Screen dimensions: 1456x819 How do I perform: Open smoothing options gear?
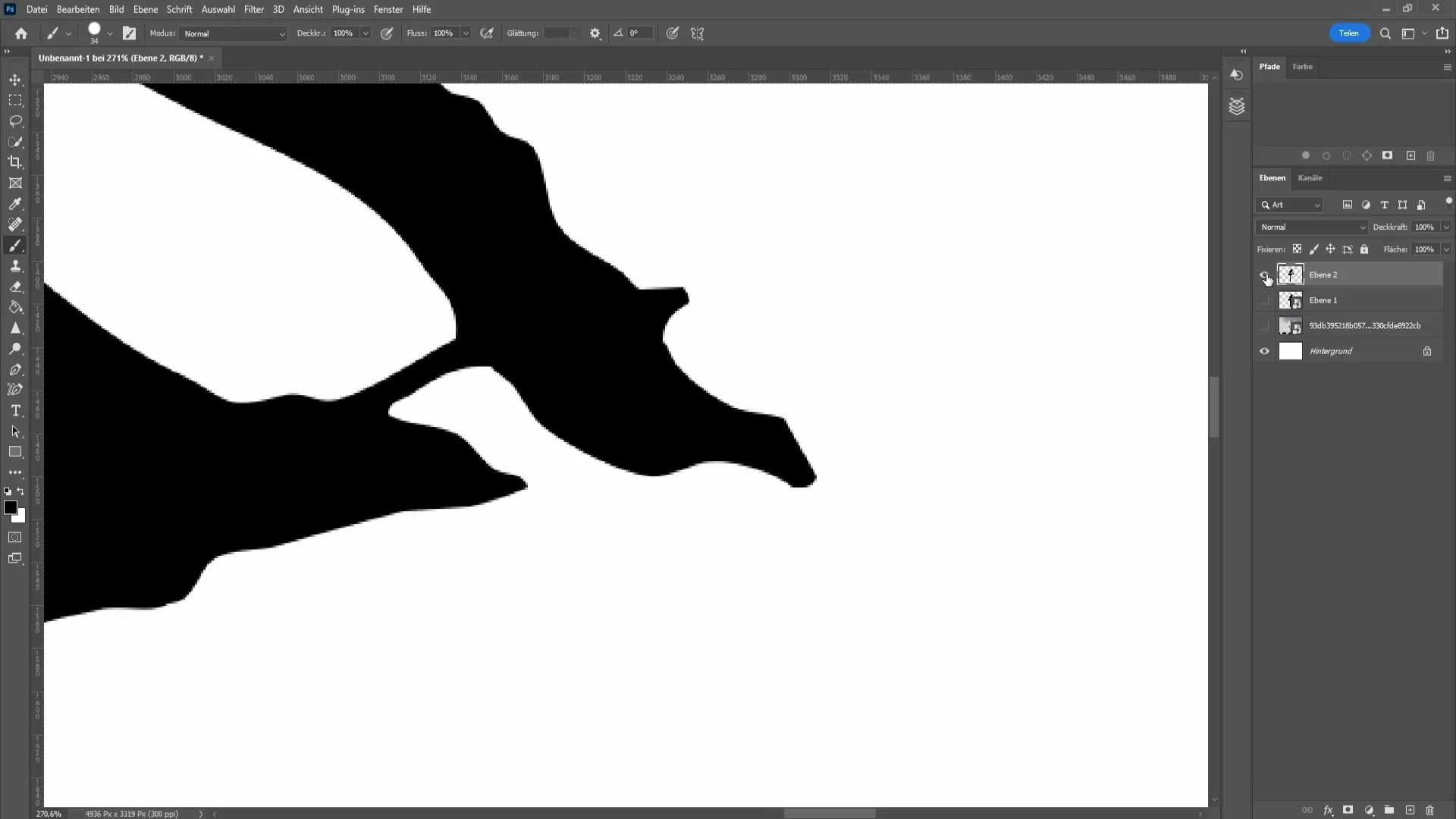coord(595,33)
